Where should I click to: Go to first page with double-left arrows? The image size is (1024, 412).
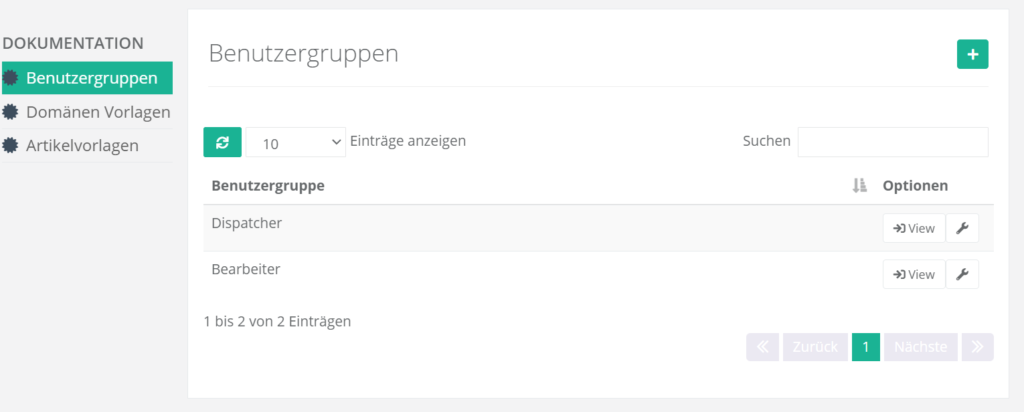point(762,347)
